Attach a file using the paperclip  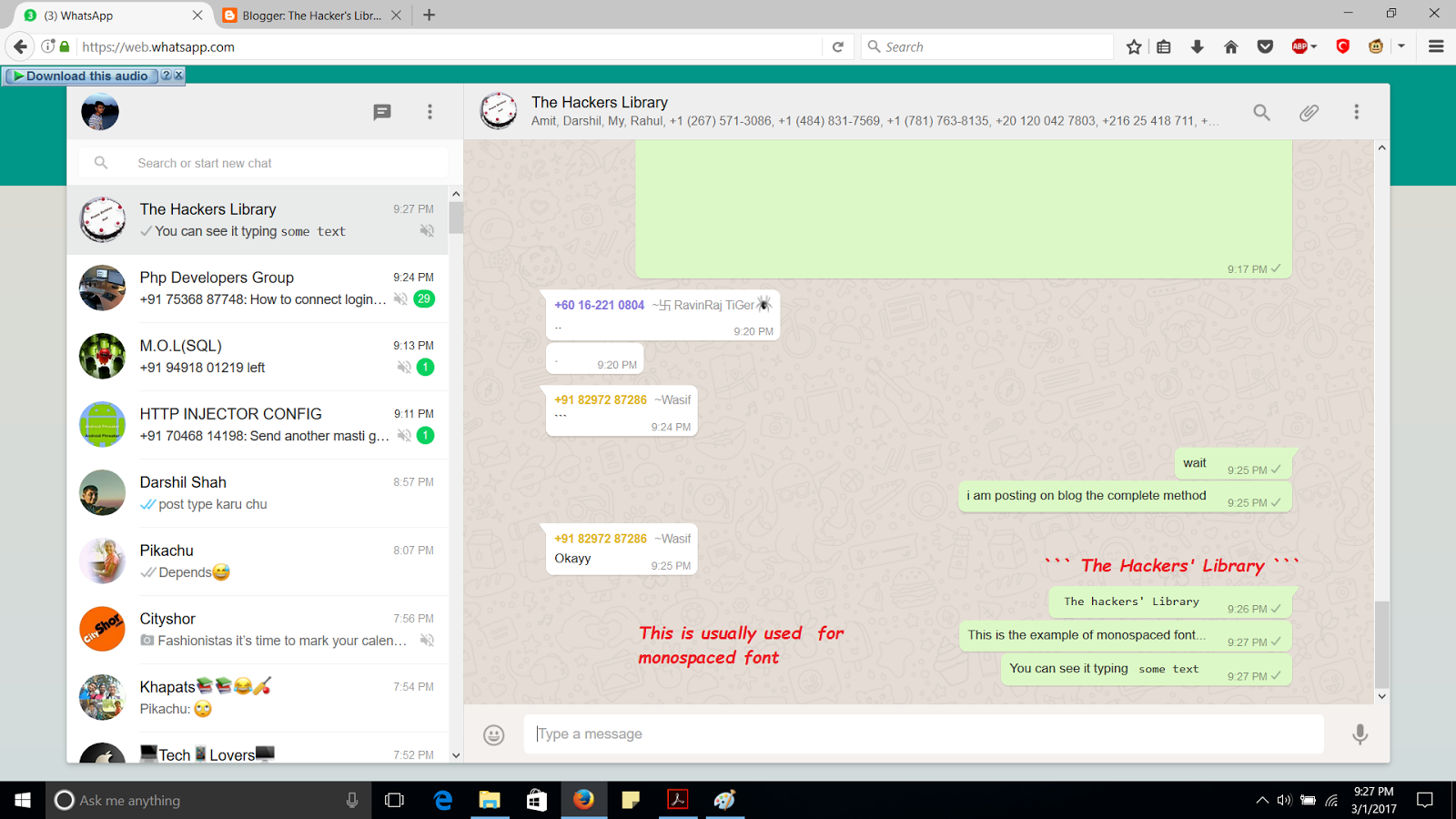tap(1309, 112)
